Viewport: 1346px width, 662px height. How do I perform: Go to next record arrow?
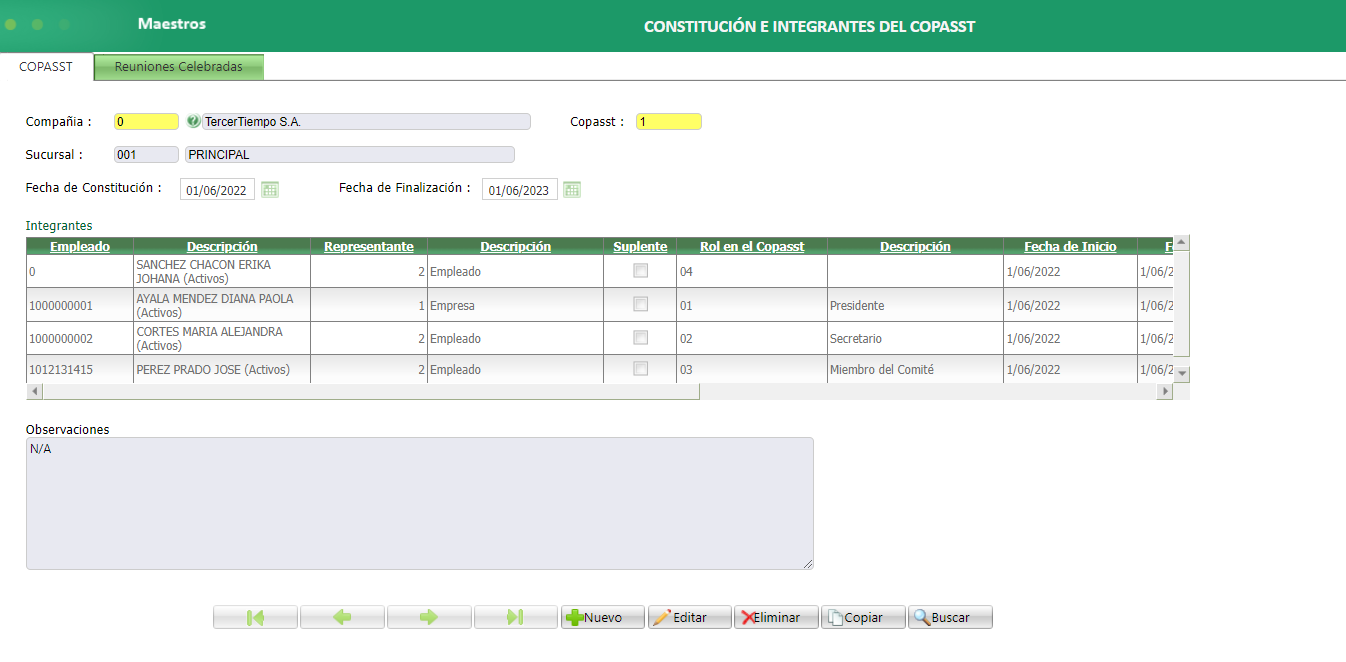(x=429, y=616)
